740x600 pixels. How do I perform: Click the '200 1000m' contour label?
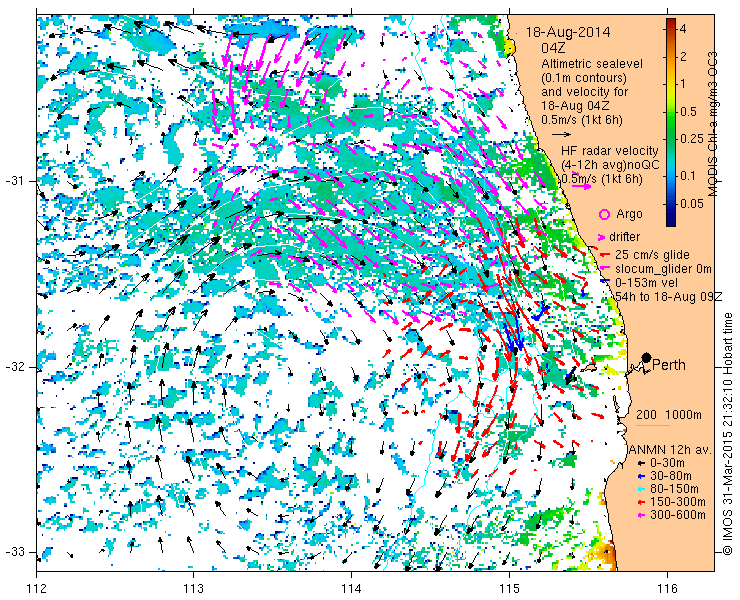669,415
